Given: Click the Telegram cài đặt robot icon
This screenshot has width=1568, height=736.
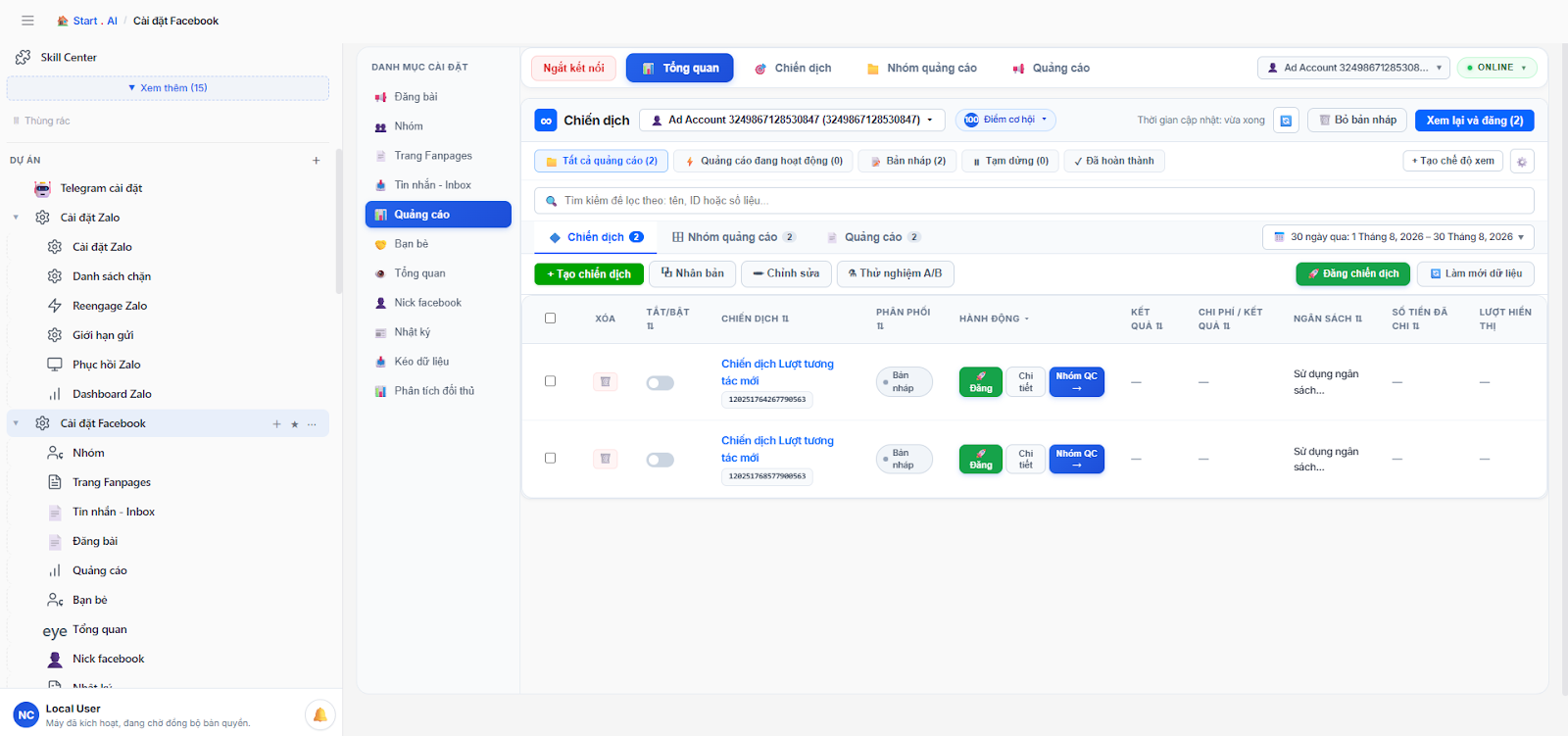Looking at the screenshot, I should pos(42,188).
